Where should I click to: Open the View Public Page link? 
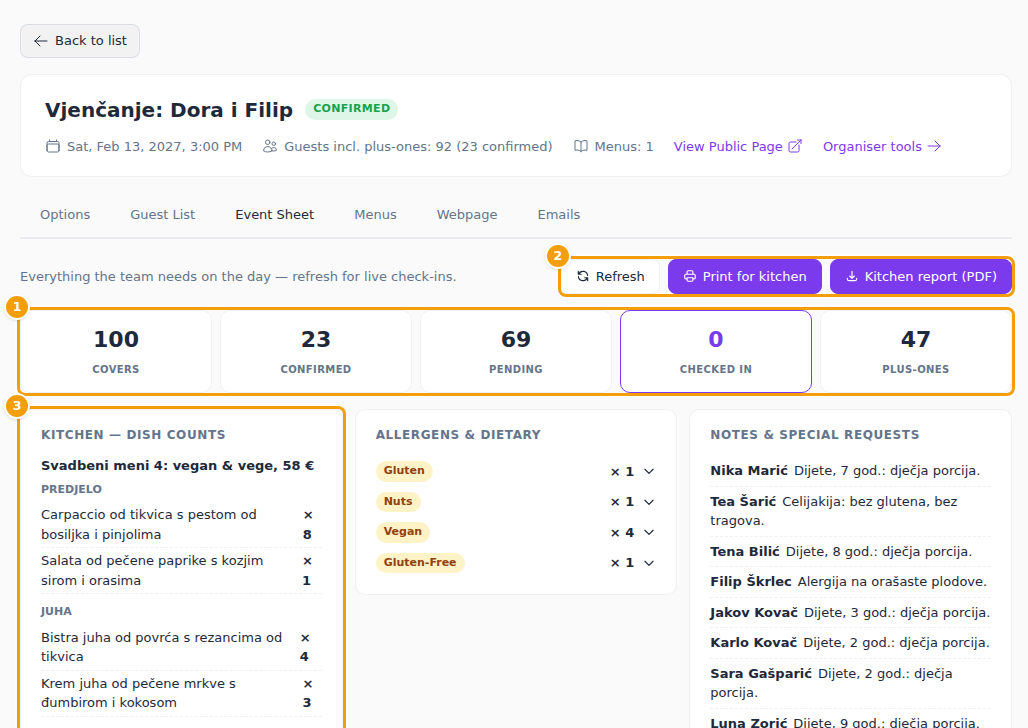[738, 146]
